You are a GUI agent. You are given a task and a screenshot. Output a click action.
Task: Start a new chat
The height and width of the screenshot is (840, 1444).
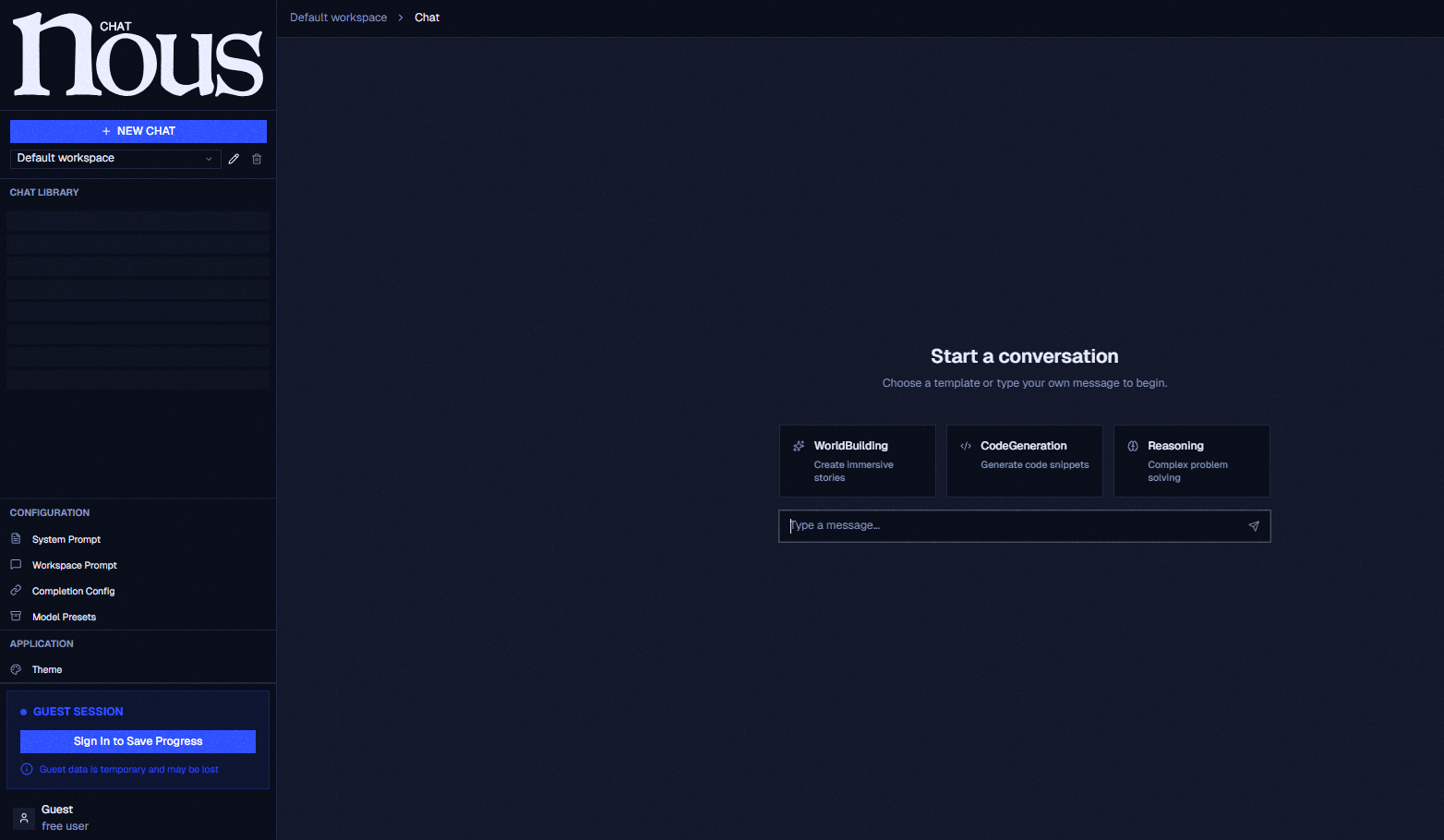pos(138,131)
